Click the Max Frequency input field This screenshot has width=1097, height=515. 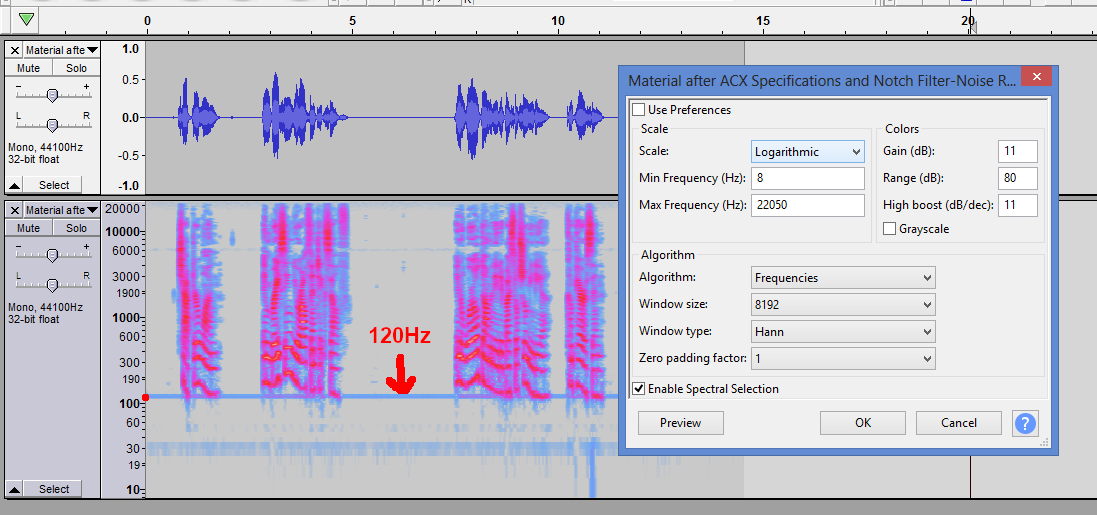point(807,205)
